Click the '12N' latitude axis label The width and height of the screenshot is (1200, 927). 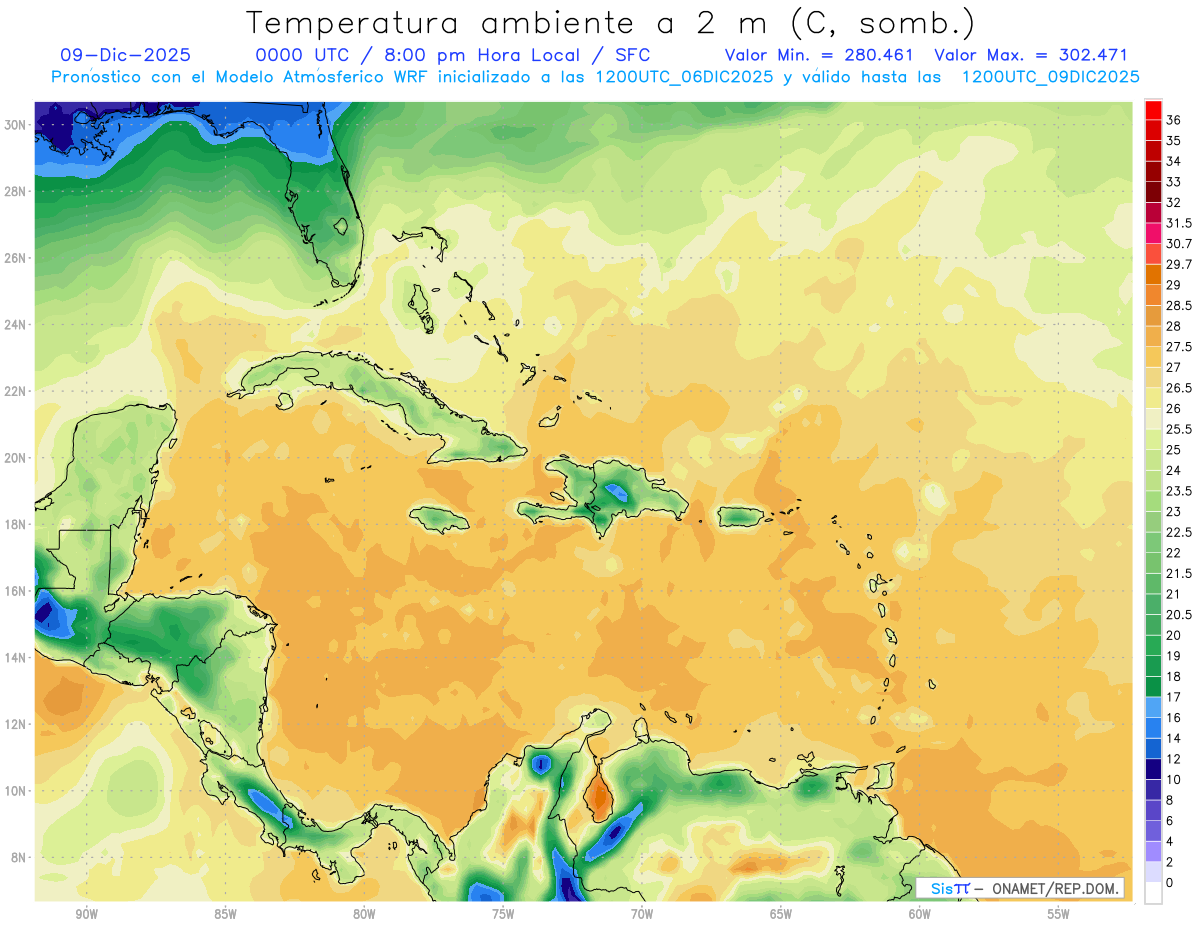tap(17, 724)
